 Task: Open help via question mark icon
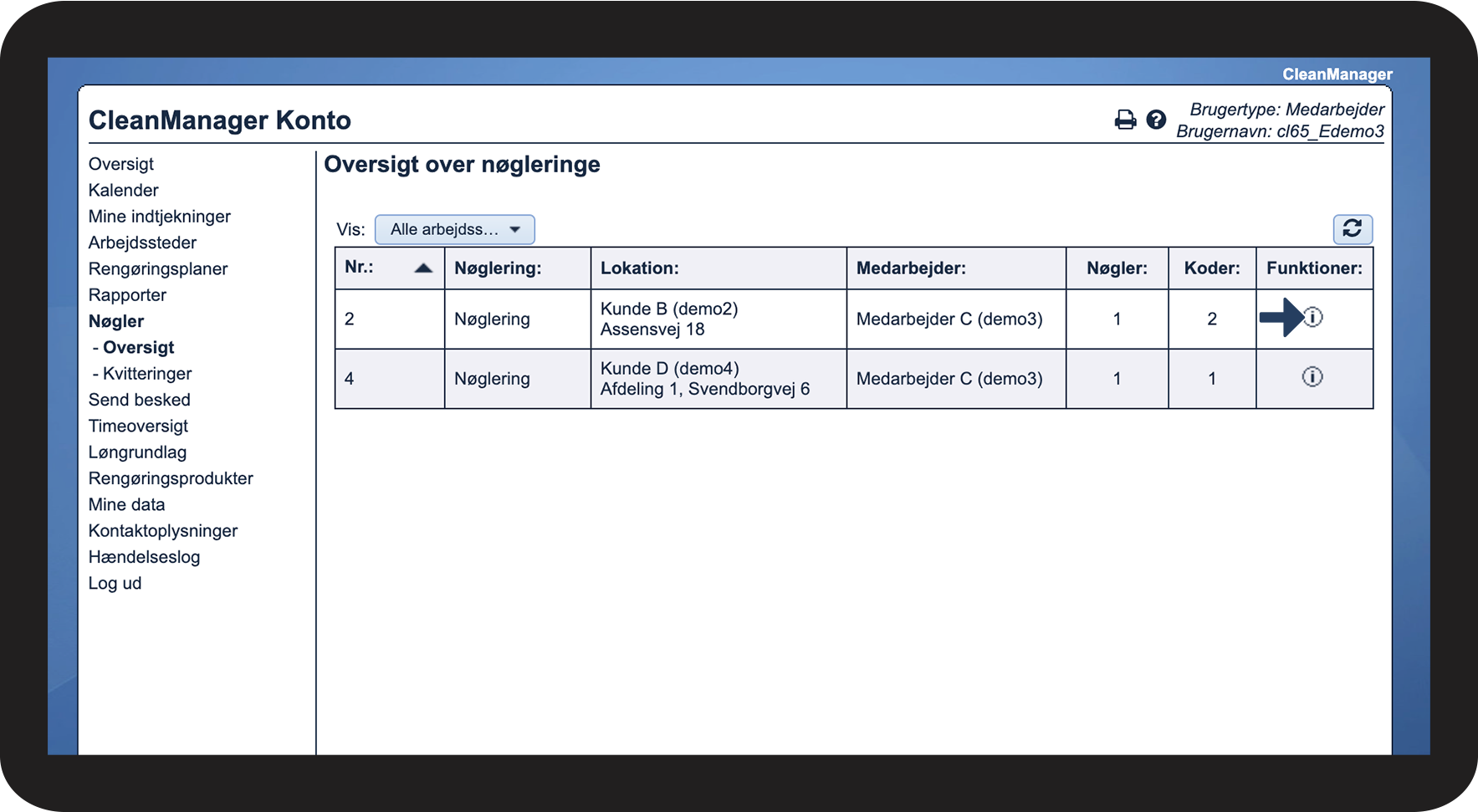1156,120
